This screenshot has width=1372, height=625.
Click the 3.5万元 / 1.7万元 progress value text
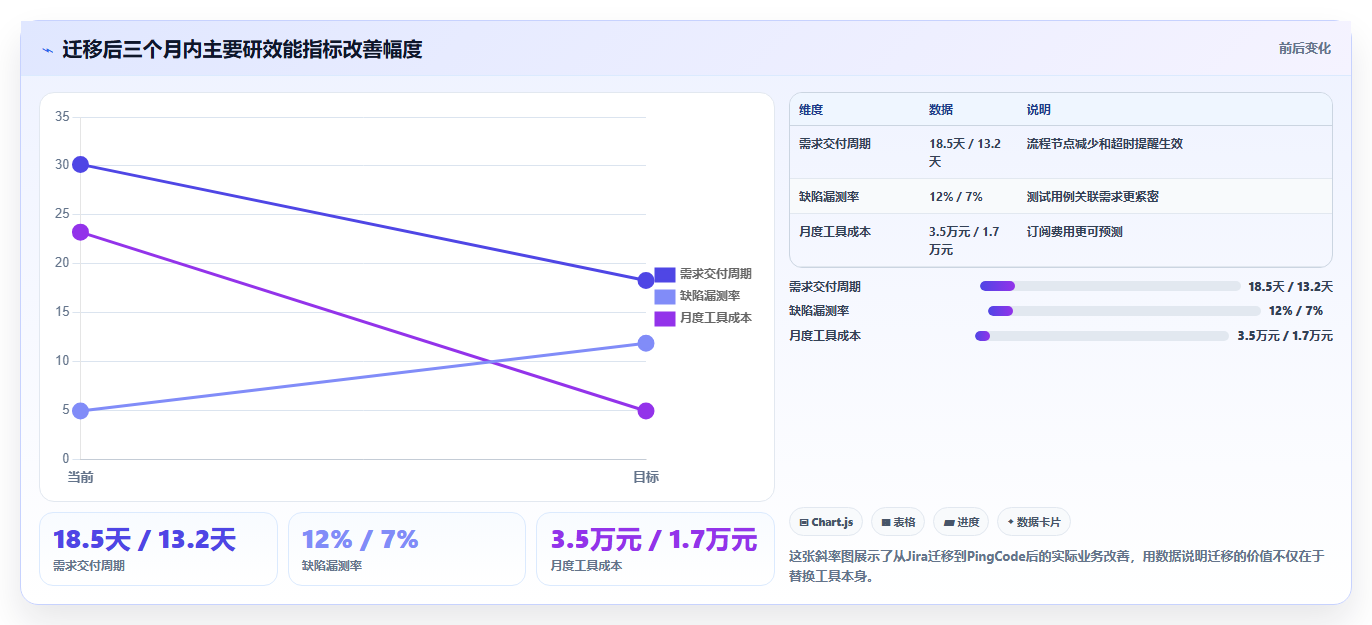pyautogui.click(x=1285, y=336)
